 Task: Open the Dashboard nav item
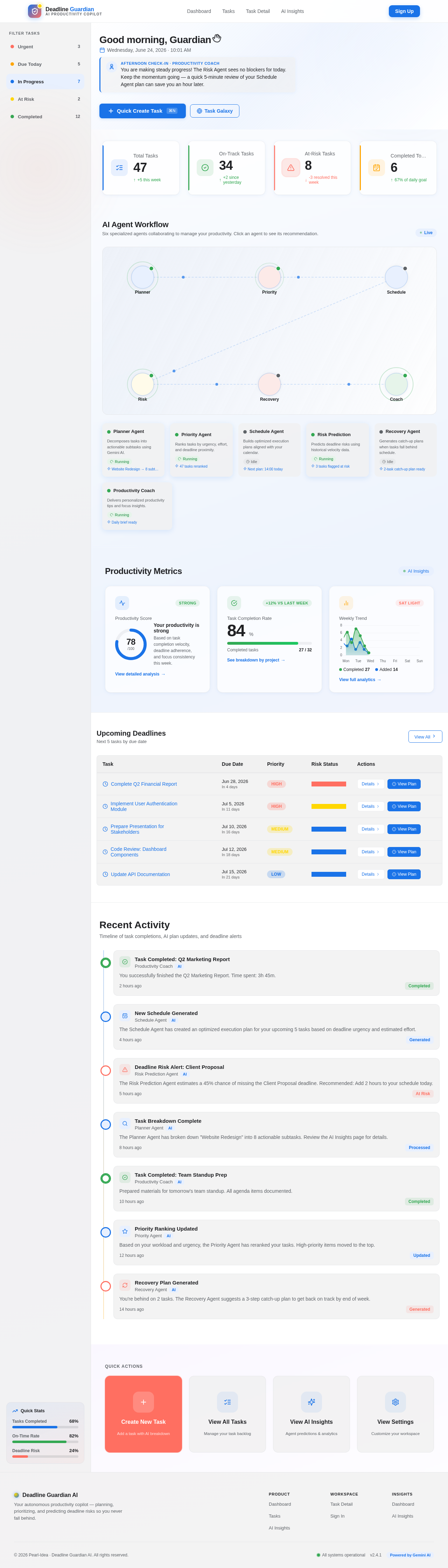(199, 11)
